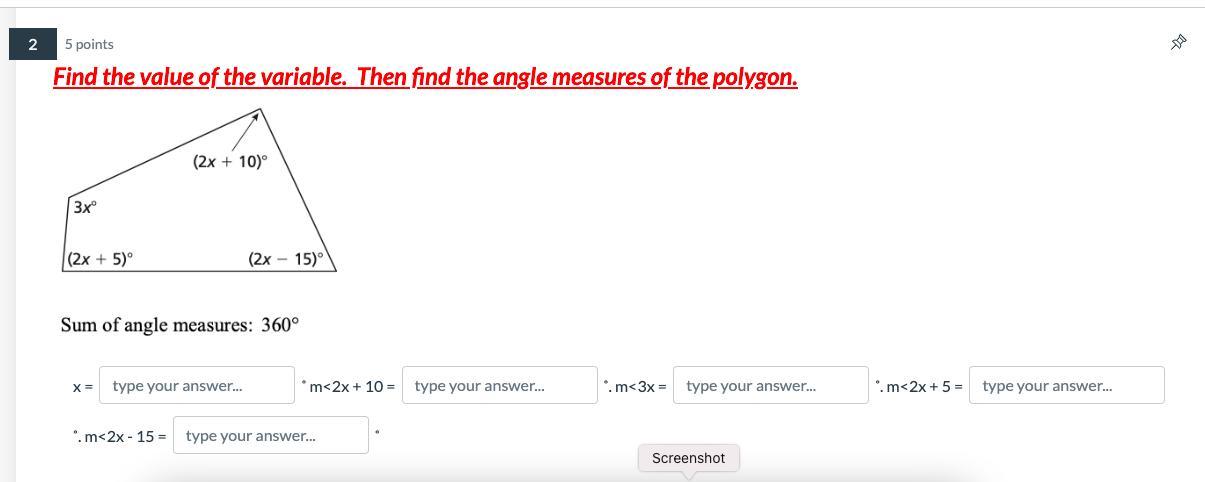This screenshot has width=1205, height=482.
Task: Click the 'Screenshot' tooltip label
Action: pos(688,458)
